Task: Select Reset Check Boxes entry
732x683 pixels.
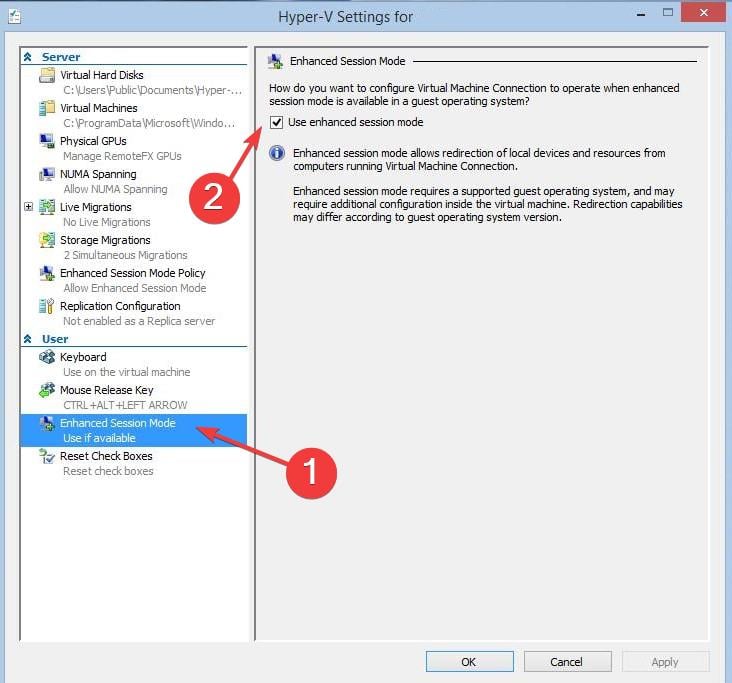Action: pos(106,456)
